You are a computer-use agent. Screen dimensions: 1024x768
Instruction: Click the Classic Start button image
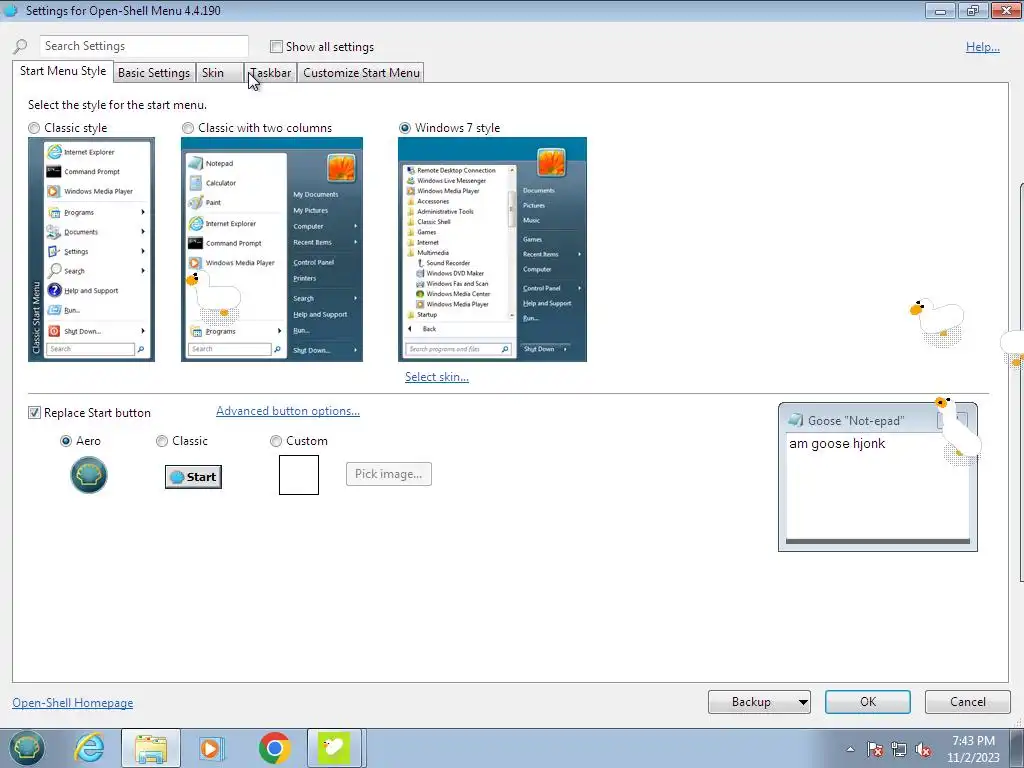pyautogui.click(x=193, y=477)
